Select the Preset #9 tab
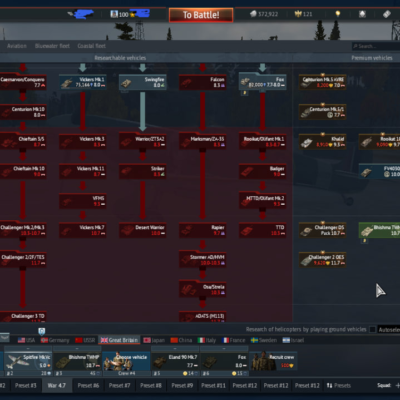Screen dimensions: 400x400 coord(182,386)
